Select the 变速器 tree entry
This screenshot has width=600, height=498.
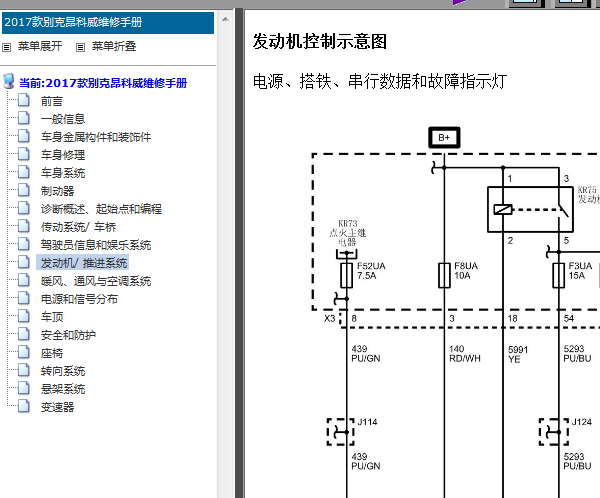57,407
